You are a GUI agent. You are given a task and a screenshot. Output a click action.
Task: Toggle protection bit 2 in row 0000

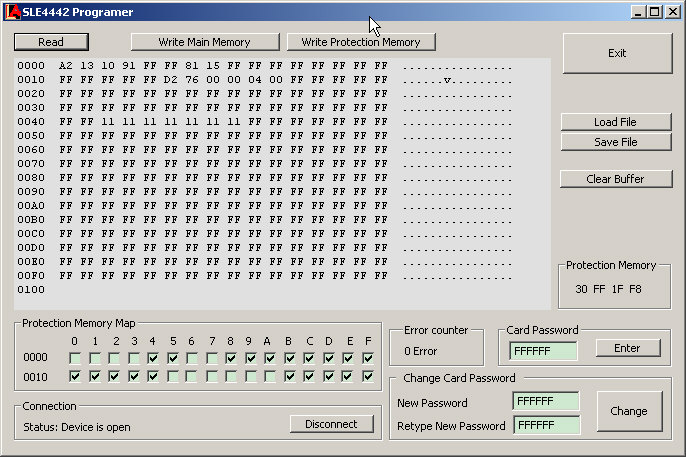114,359
